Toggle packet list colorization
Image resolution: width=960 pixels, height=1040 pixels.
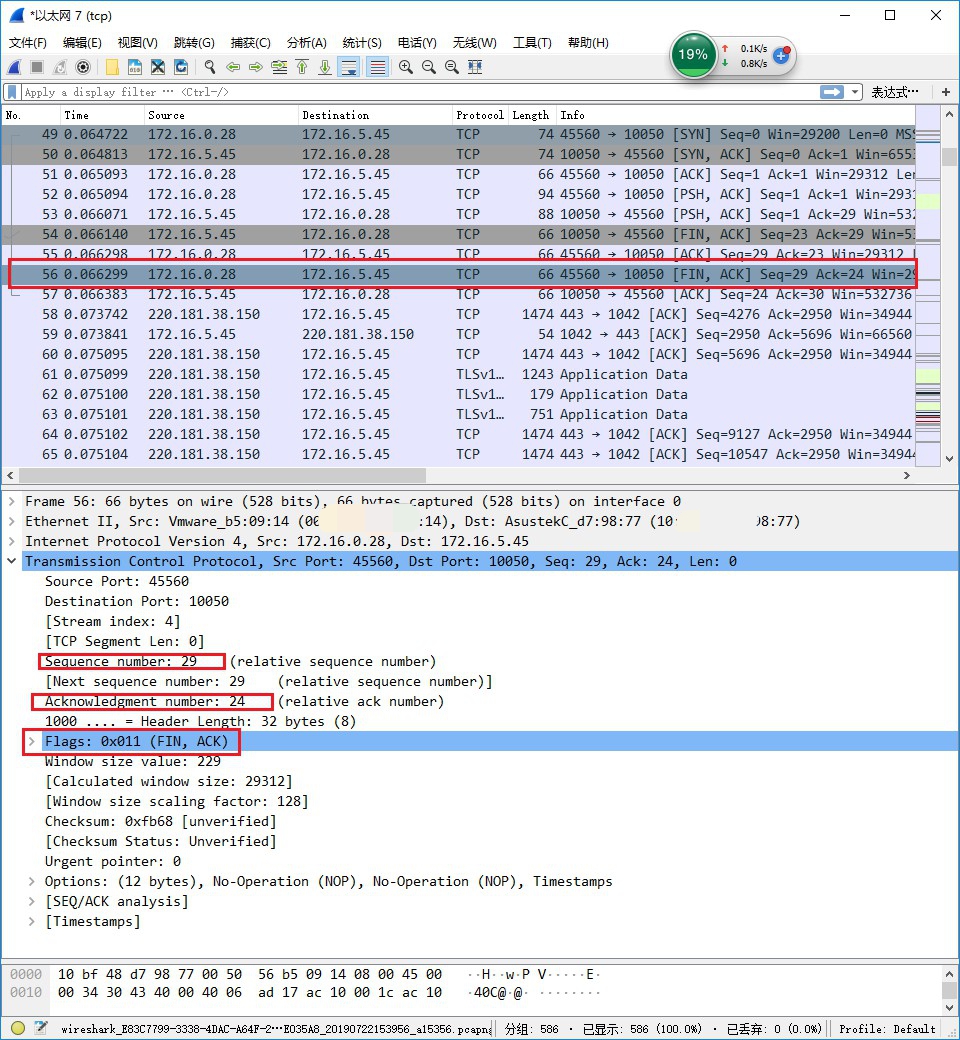point(377,67)
